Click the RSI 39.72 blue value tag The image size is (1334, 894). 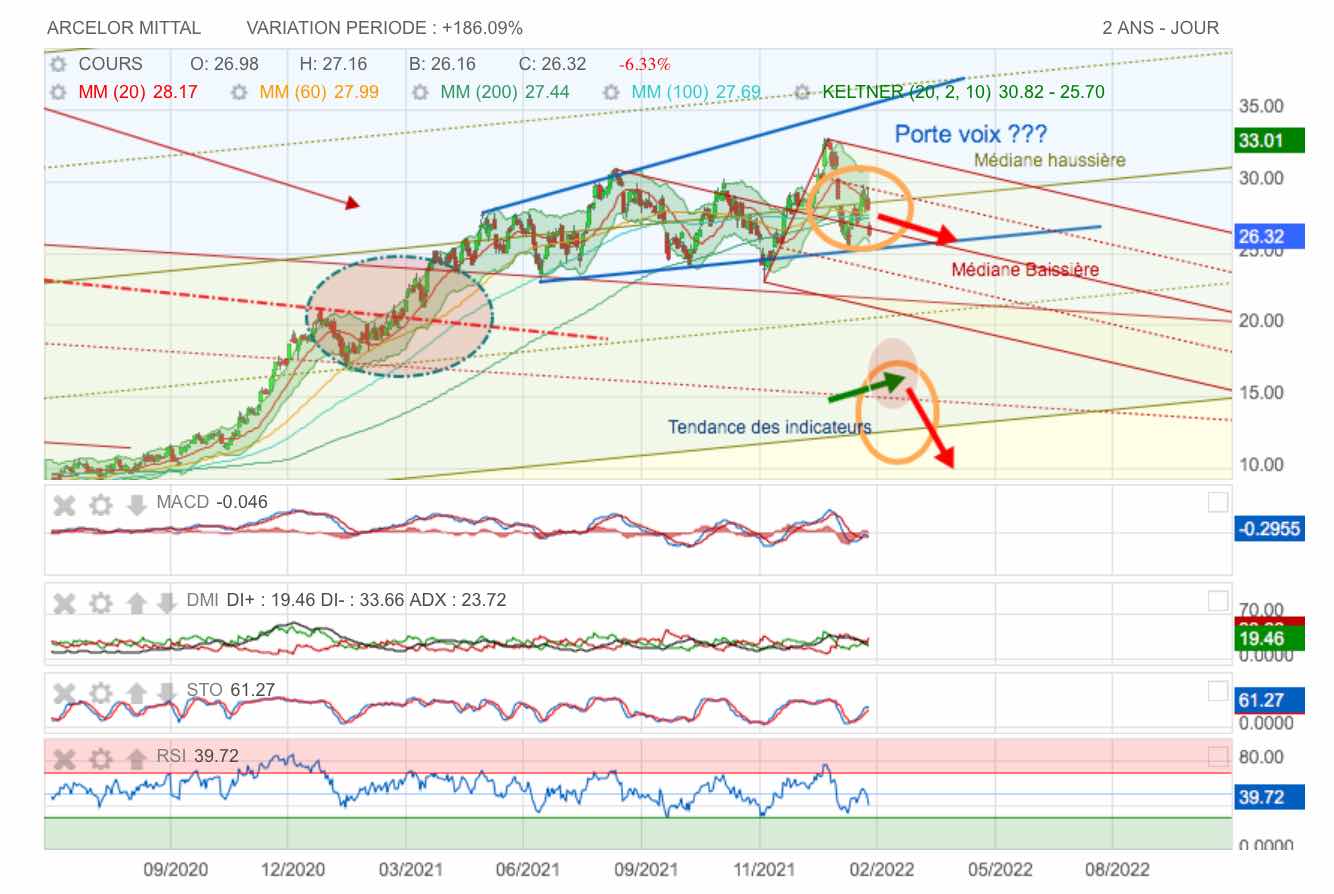point(1270,797)
